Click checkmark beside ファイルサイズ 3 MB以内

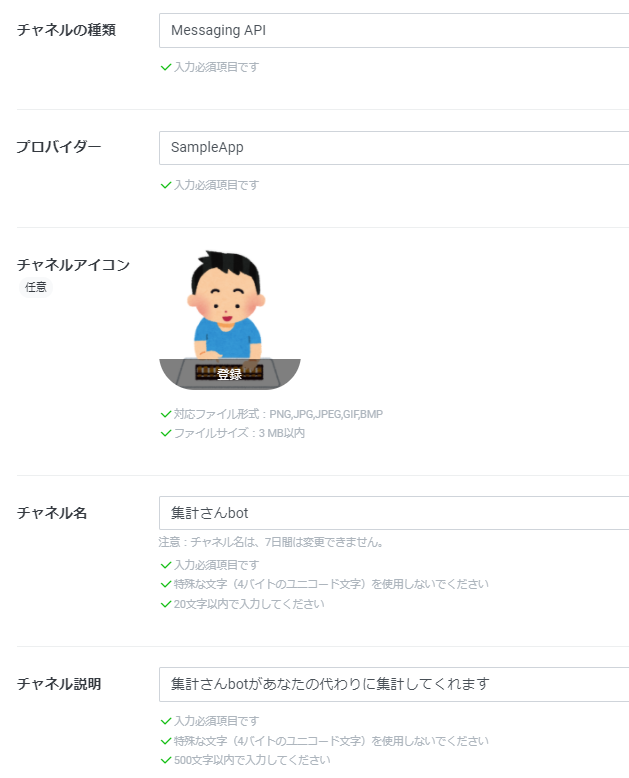[166, 433]
